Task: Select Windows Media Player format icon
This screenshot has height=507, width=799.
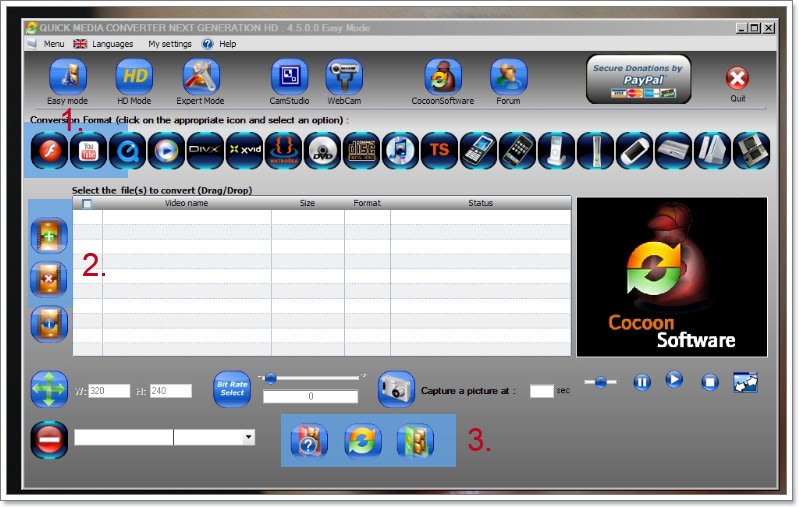Action: [x=167, y=150]
